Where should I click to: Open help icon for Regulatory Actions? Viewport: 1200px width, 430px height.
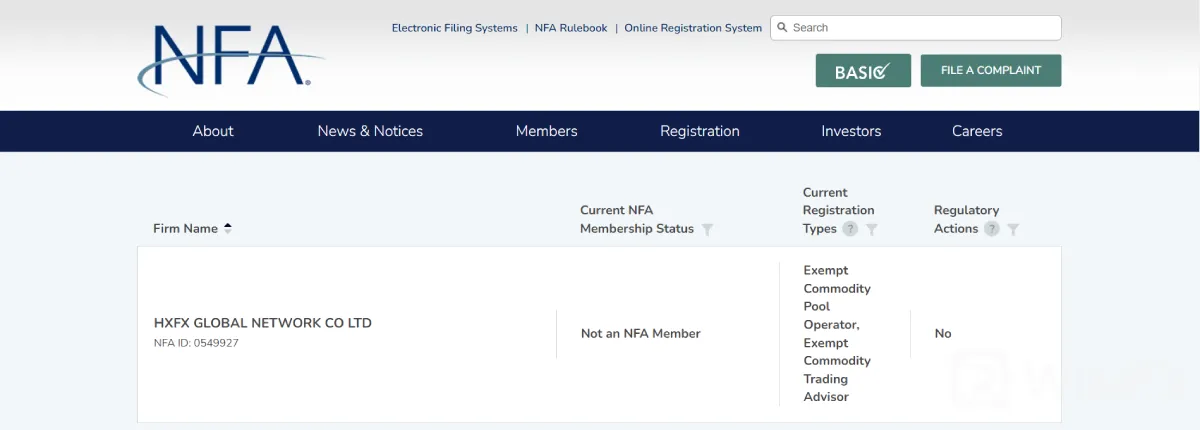tap(992, 229)
